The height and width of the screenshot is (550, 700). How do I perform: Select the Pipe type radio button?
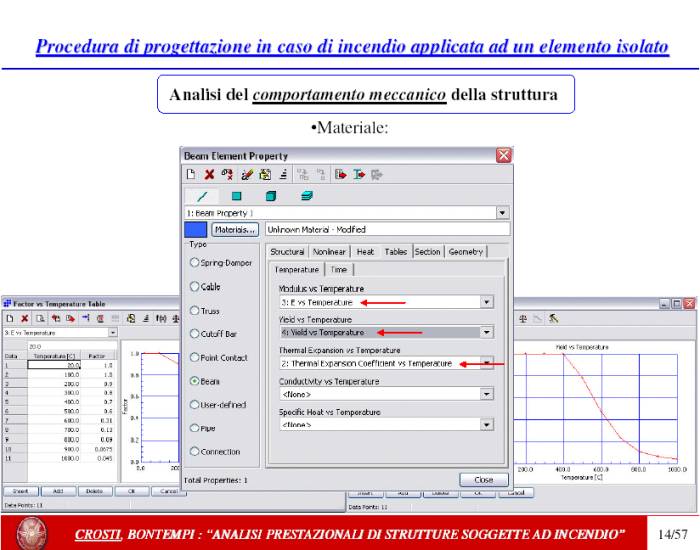[x=196, y=427]
